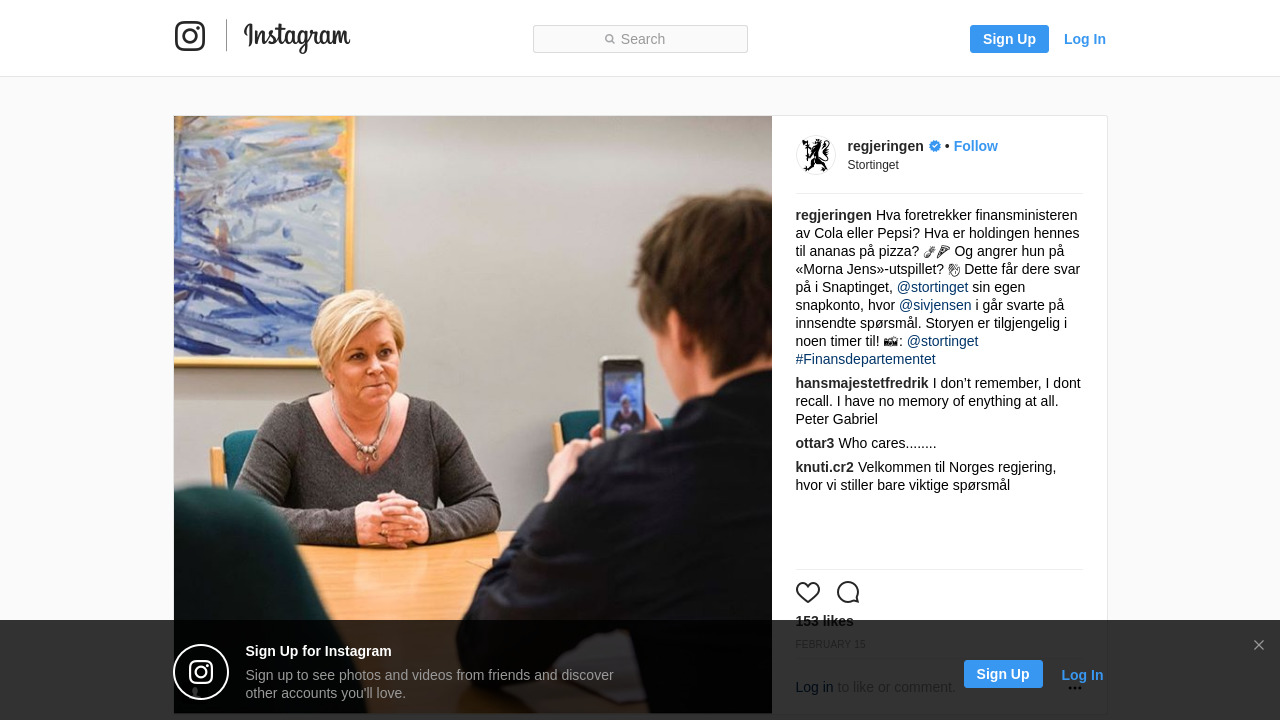
Task: Open comments with speech bubble icon
Action: (848, 592)
